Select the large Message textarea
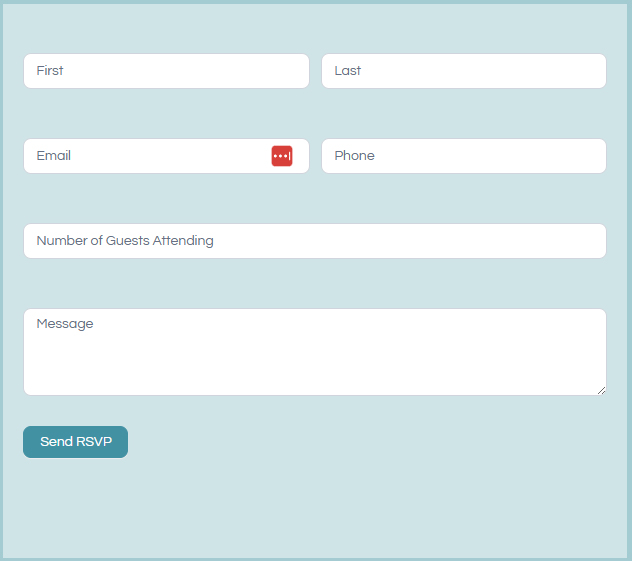The height and width of the screenshot is (561, 632). pyautogui.click(x=314, y=351)
